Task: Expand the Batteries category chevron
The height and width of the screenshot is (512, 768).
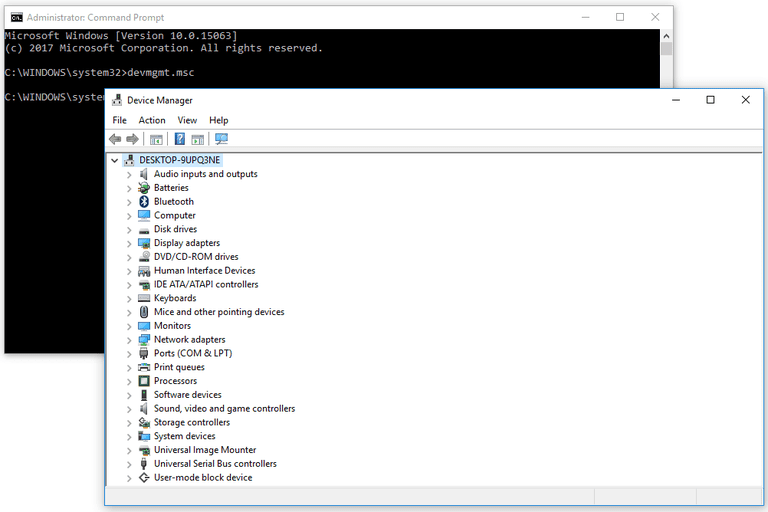Action: [x=129, y=188]
